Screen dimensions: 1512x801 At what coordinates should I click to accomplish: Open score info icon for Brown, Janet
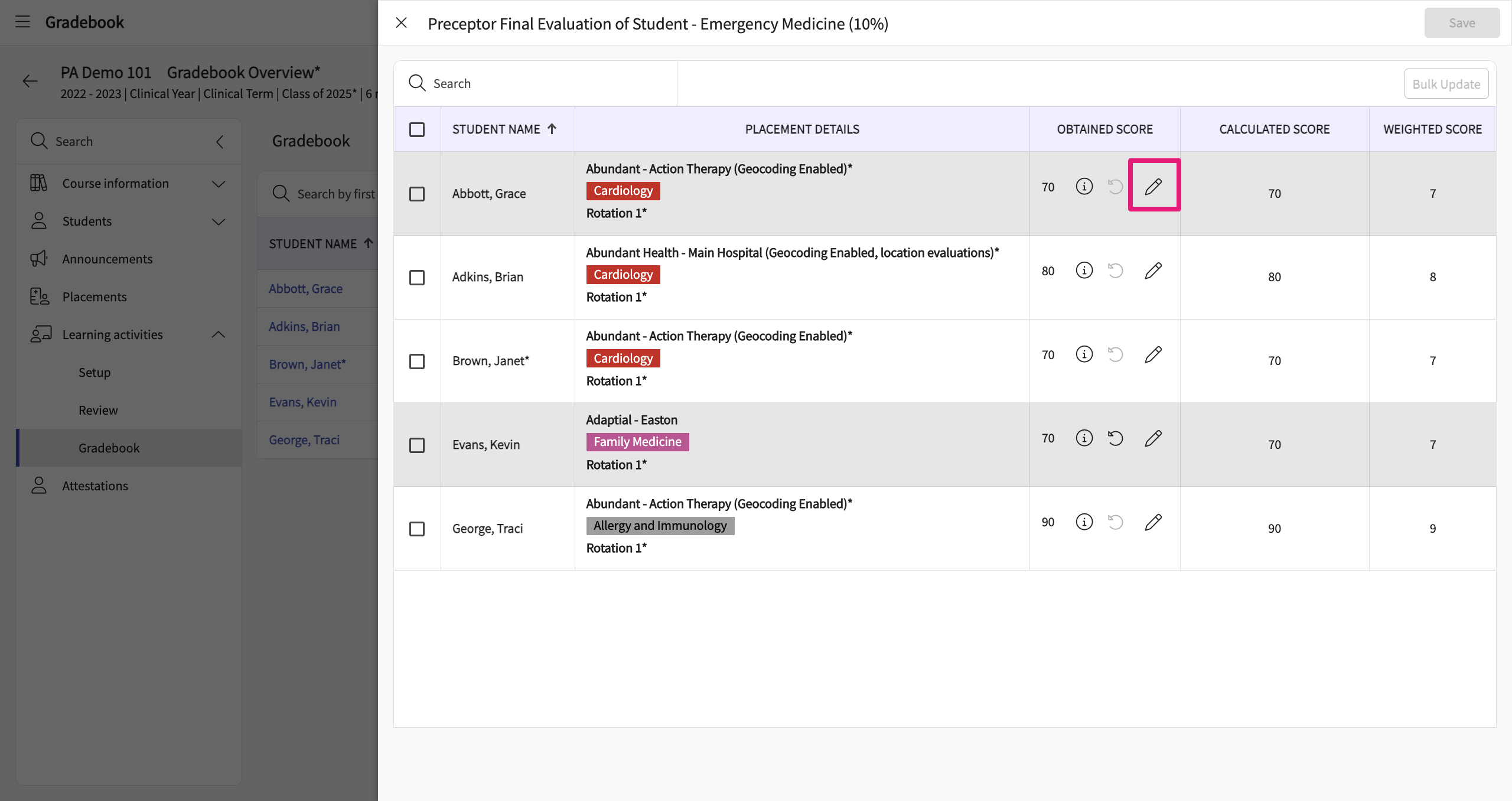1084,354
